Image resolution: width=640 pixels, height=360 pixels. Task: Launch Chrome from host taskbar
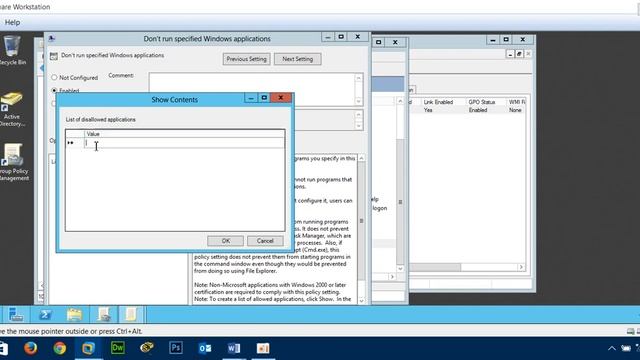click(60, 348)
